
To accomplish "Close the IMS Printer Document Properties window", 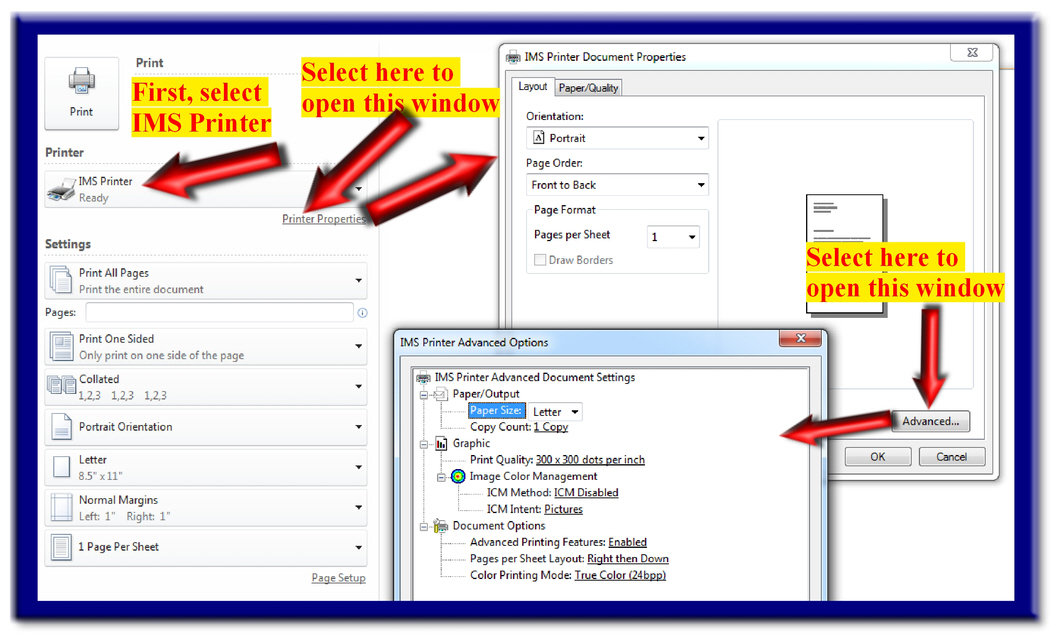I will tap(973, 52).
